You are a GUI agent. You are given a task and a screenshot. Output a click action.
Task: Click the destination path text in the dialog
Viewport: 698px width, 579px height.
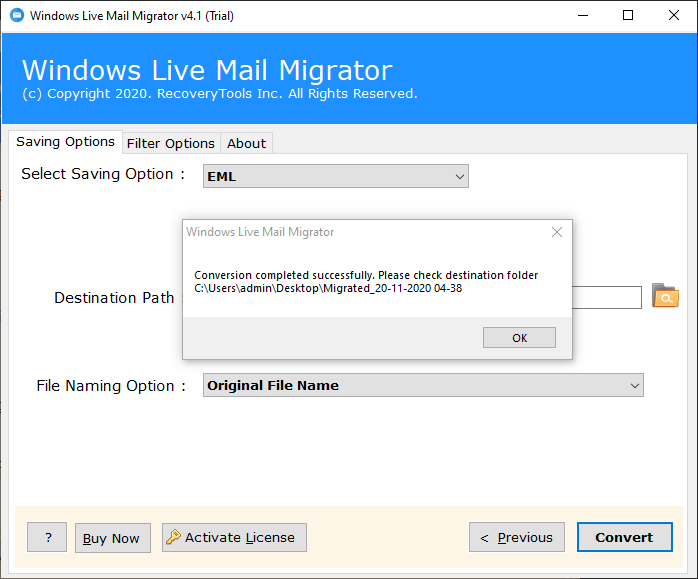[328, 288]
